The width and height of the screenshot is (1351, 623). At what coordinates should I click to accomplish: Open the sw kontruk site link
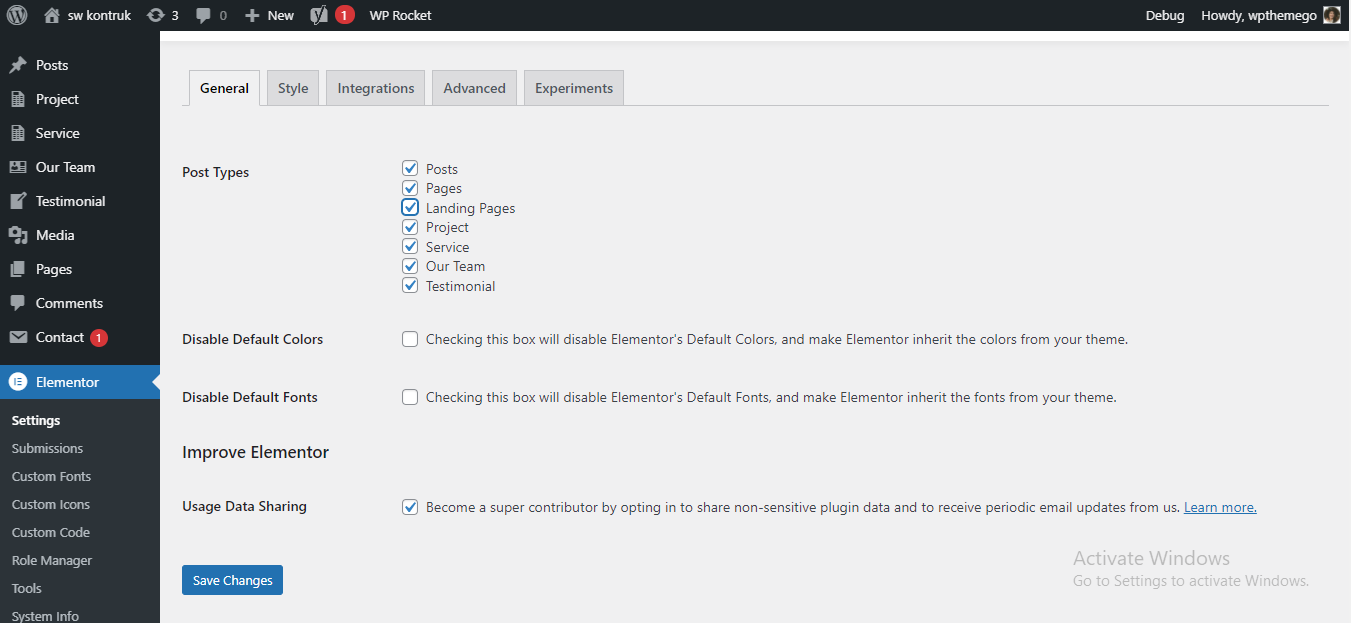pyautogui.click(x=99, y=16)
